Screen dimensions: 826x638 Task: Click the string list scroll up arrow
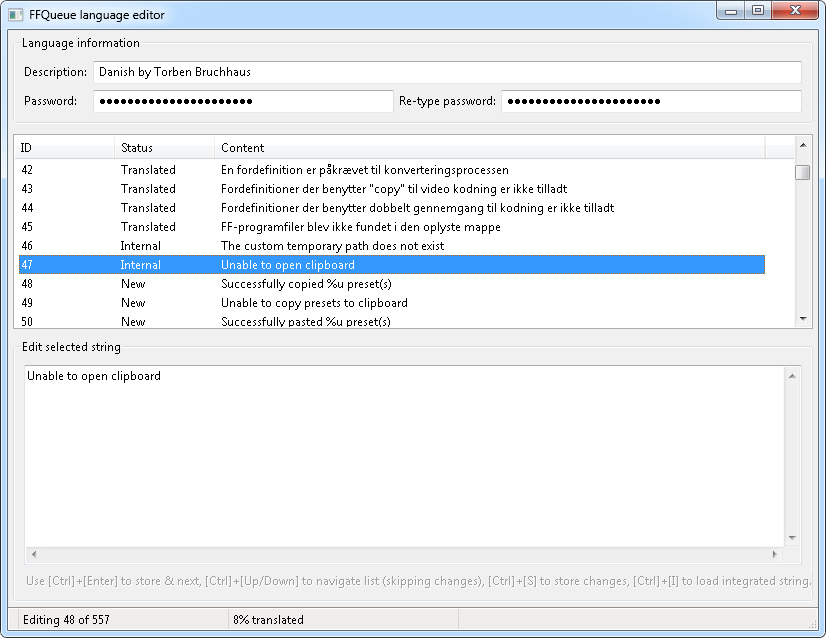pos(803,145)
